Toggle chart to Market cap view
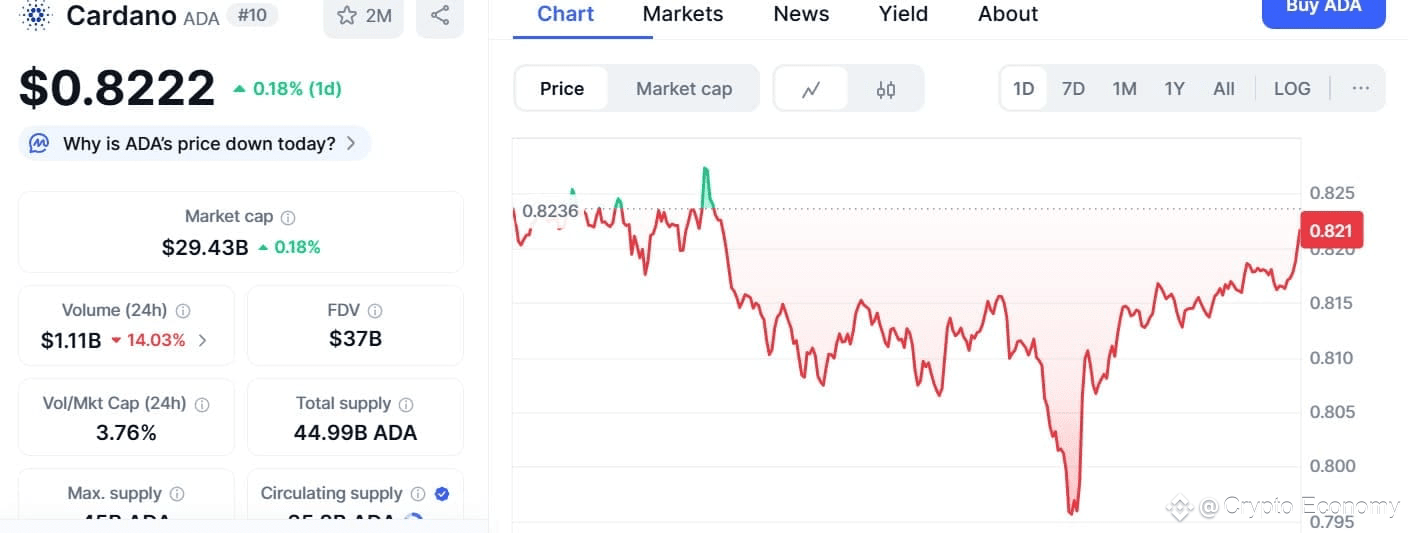Image resolution: width=1408 pixels, height=533 pixels. 684,89
